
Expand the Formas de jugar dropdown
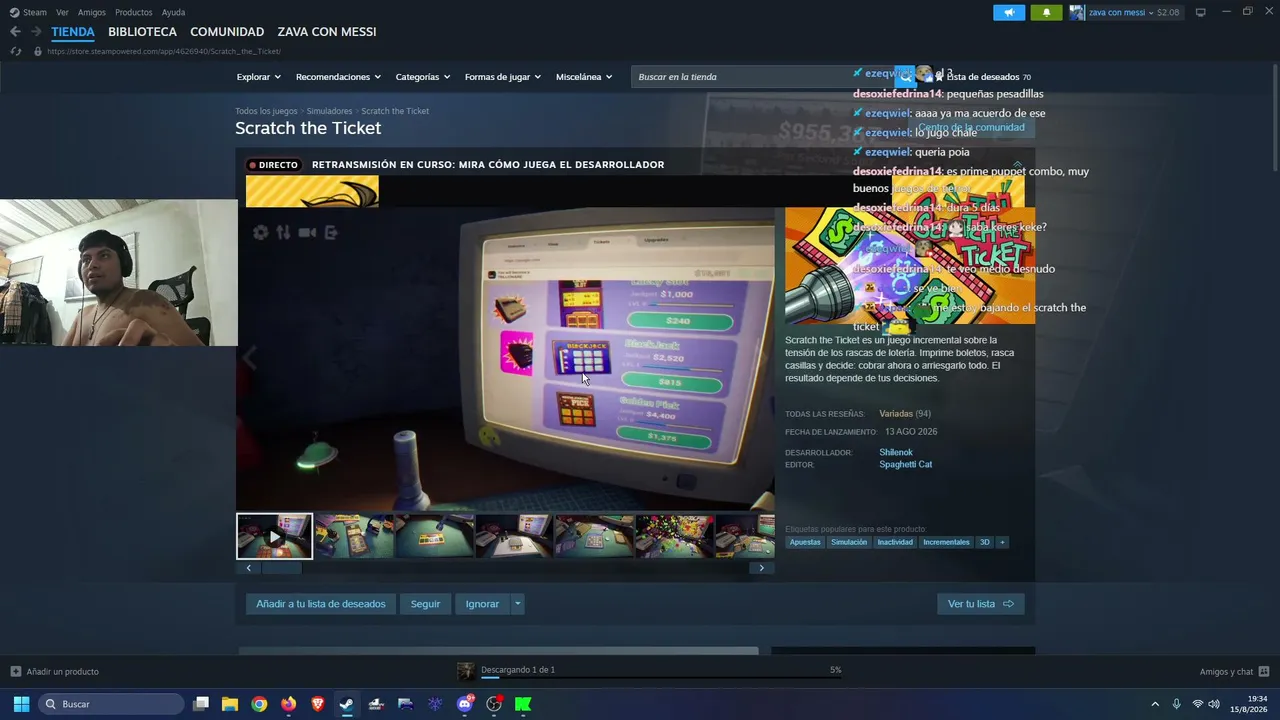(502, 77)
